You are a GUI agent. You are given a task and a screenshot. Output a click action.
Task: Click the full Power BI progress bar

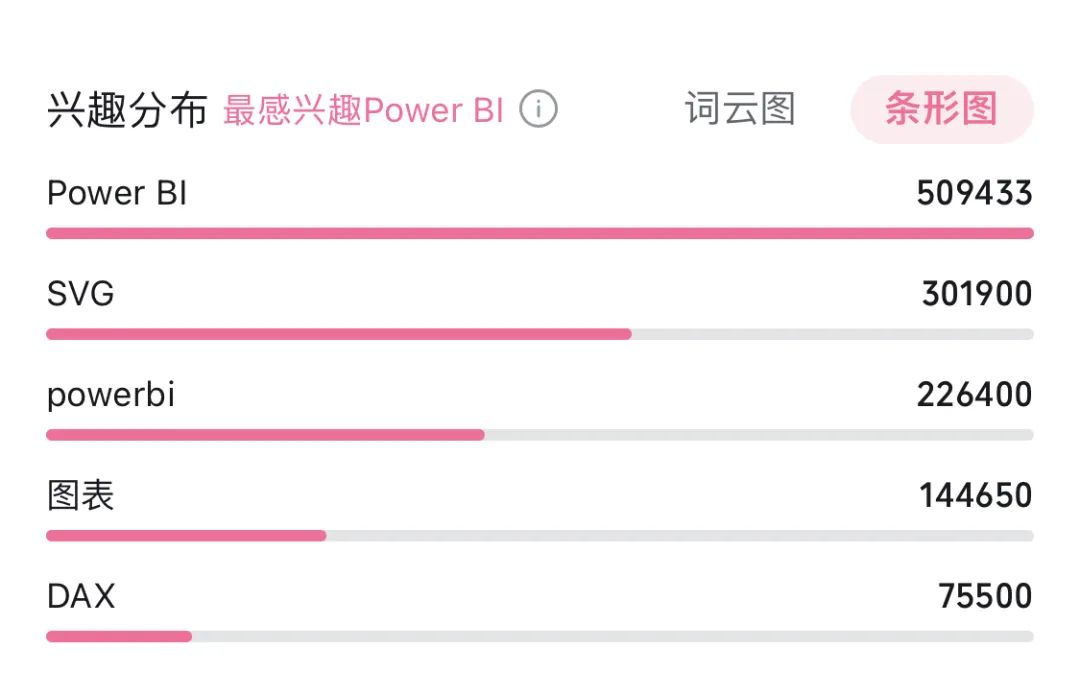pyautogui.click(x=540, y=234)
